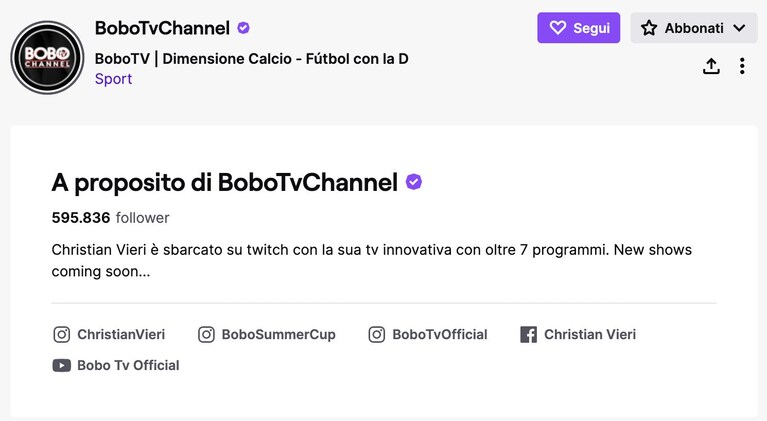
Task: Expand the Abbonati chevron arrow
Action: 740,28
